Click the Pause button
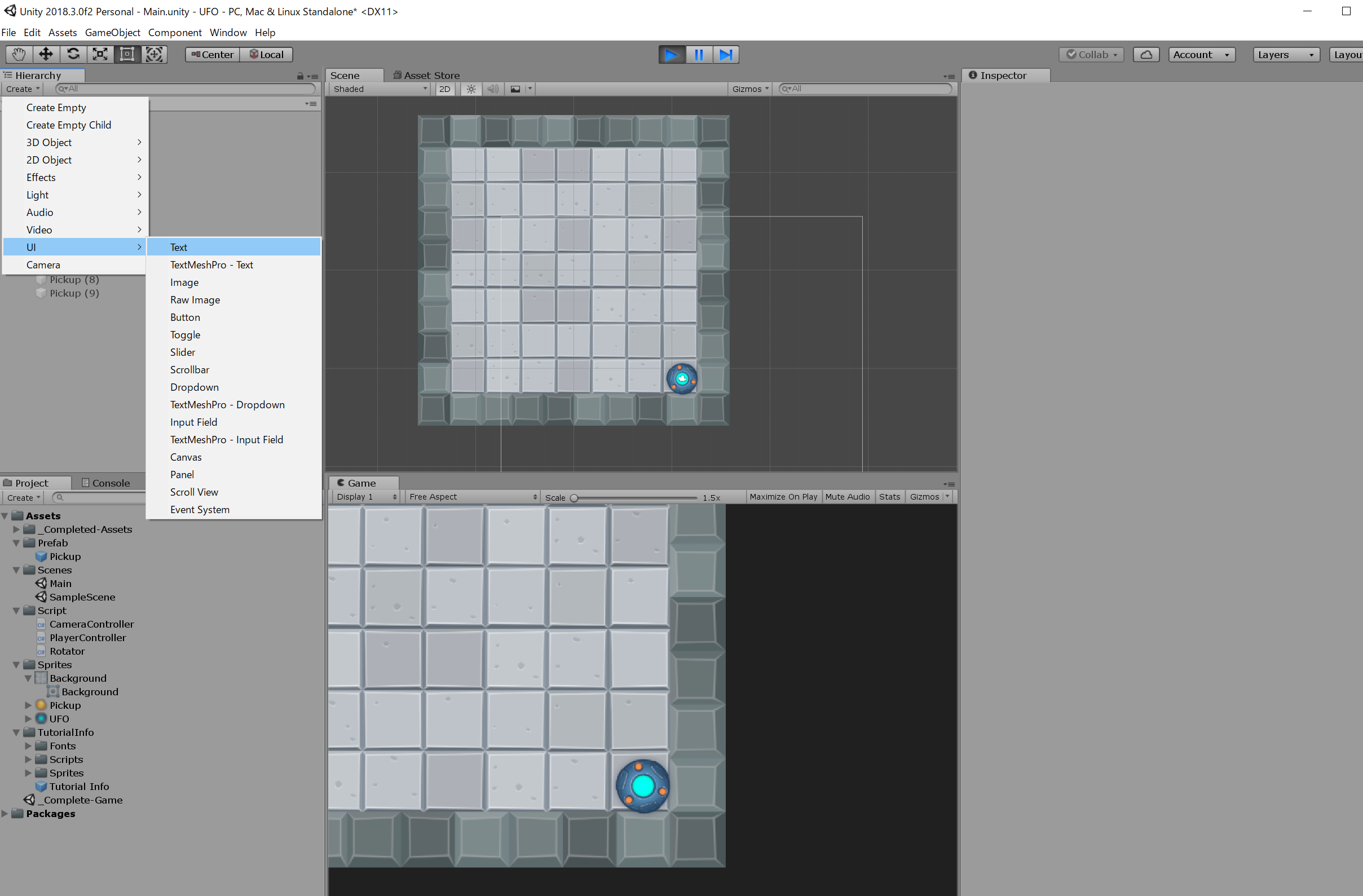1363x896 pixels. (699, 54)
